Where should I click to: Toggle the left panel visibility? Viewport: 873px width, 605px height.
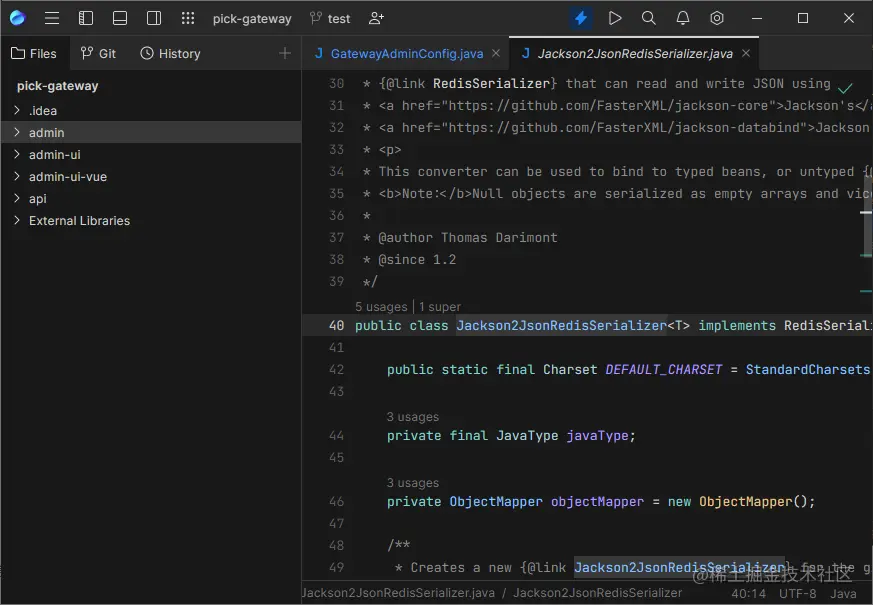coord(86,18)
